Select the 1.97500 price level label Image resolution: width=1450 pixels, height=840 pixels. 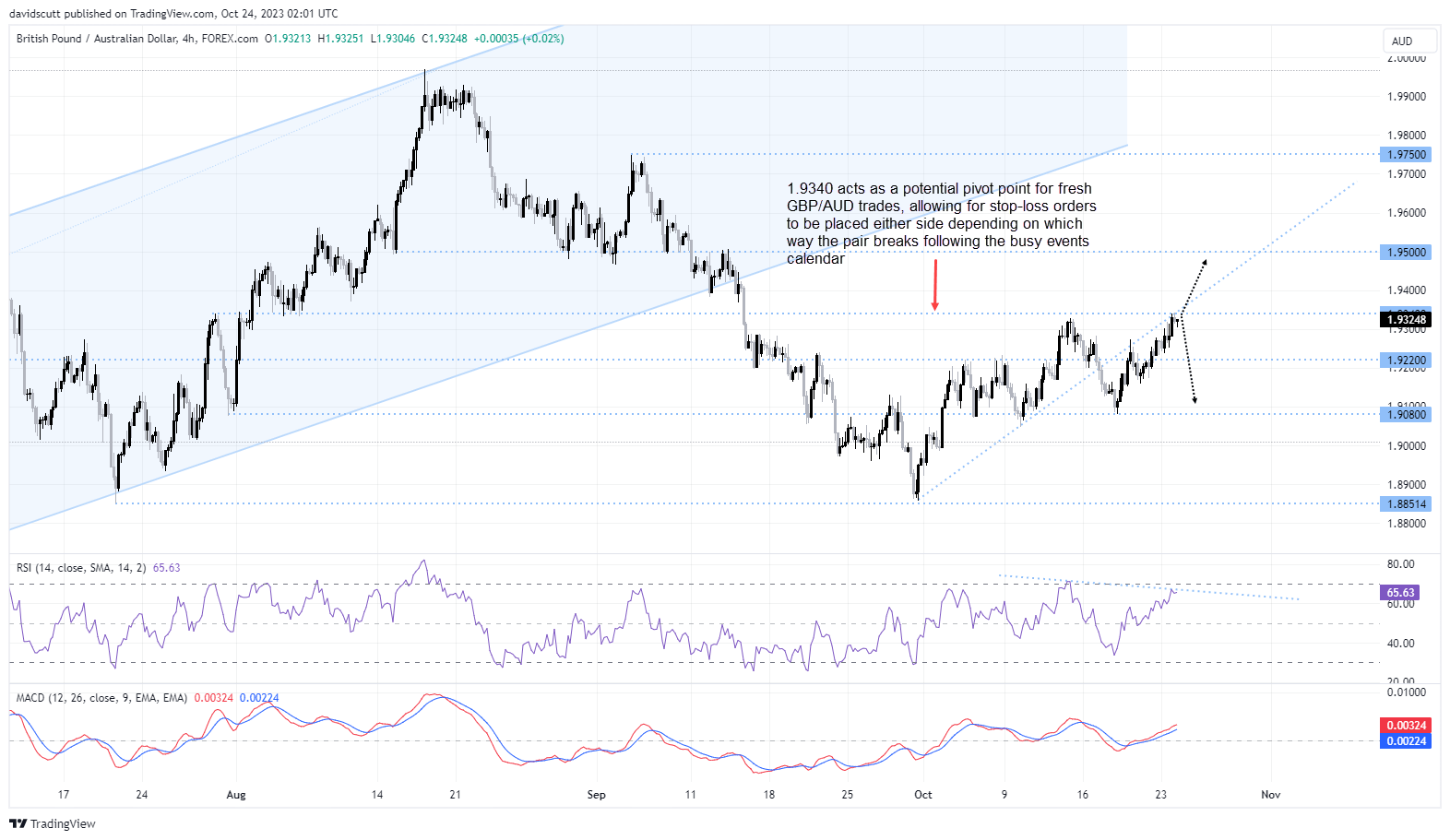1406,155
